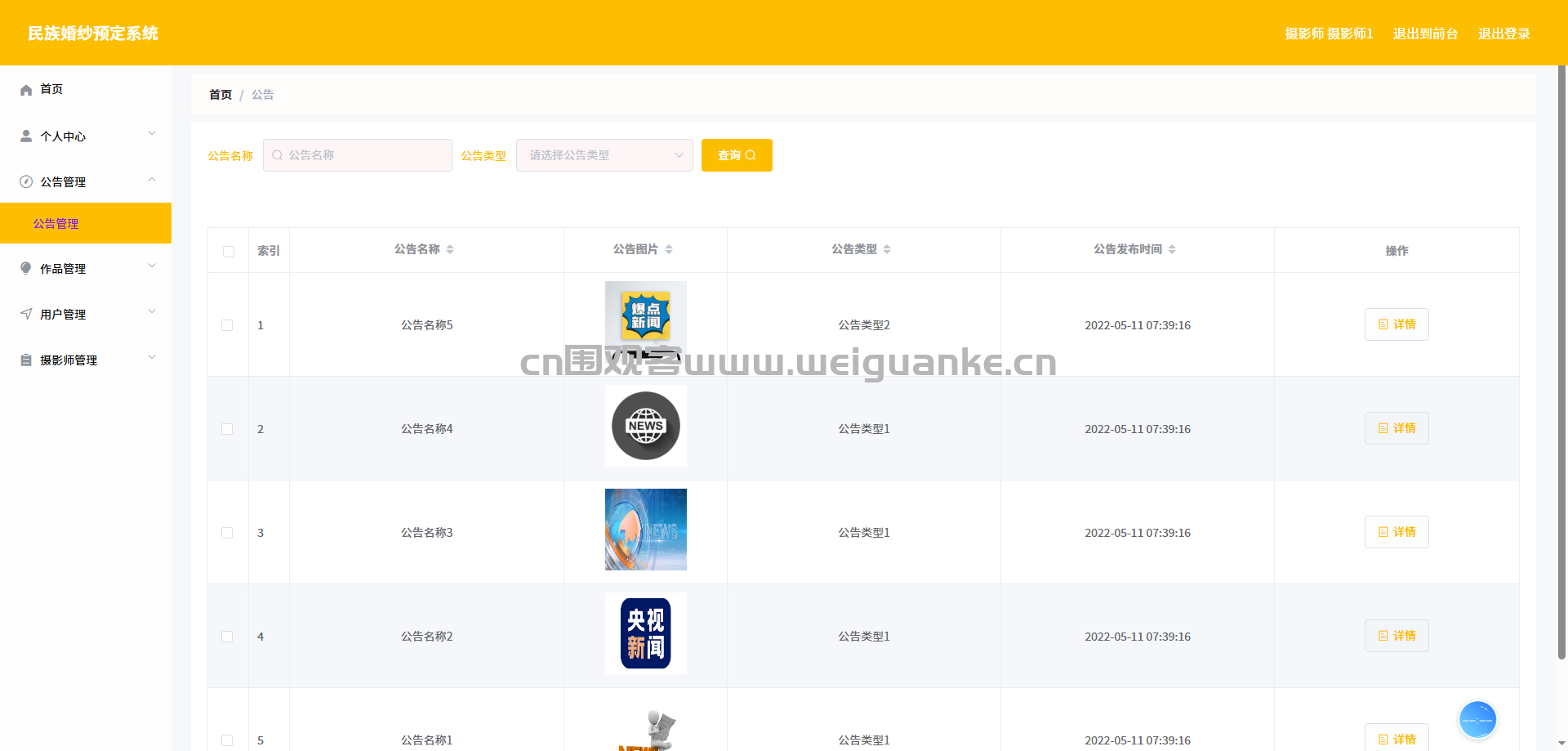Toggle the select-all checkbox in table header
This screenshot has width=1568, height=751.
click(229, 252)
